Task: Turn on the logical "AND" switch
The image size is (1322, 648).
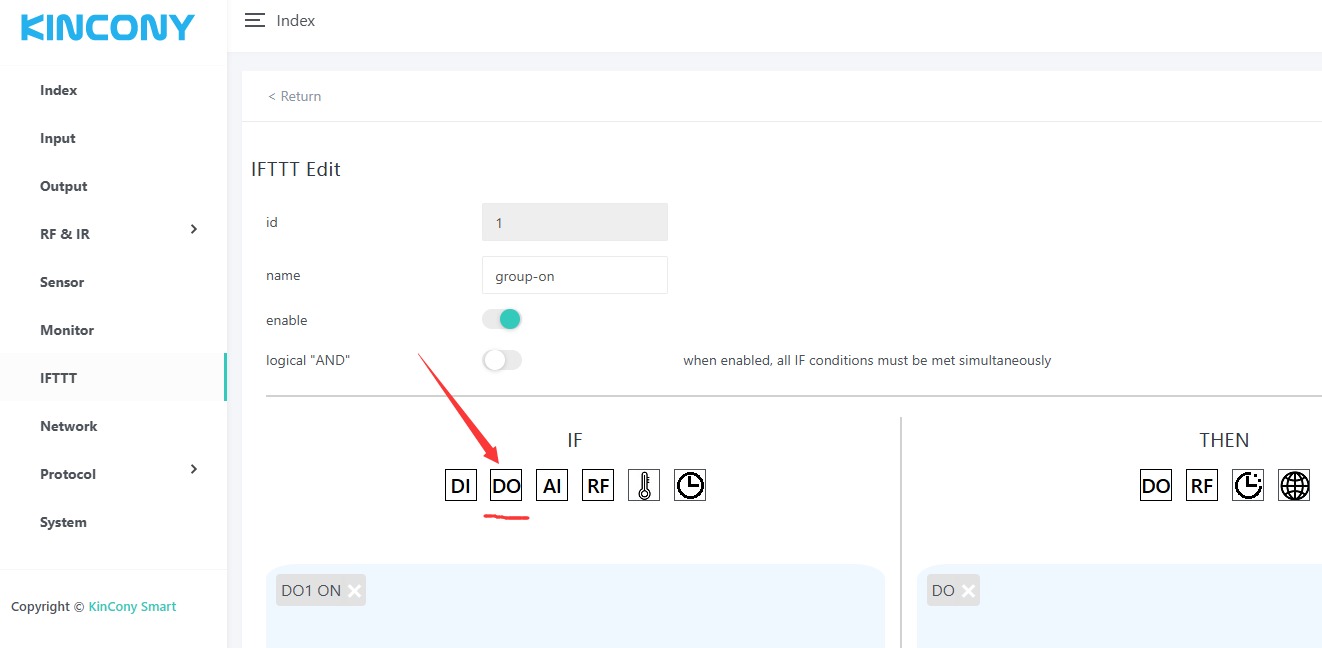Action: click(x=502, y=360)
